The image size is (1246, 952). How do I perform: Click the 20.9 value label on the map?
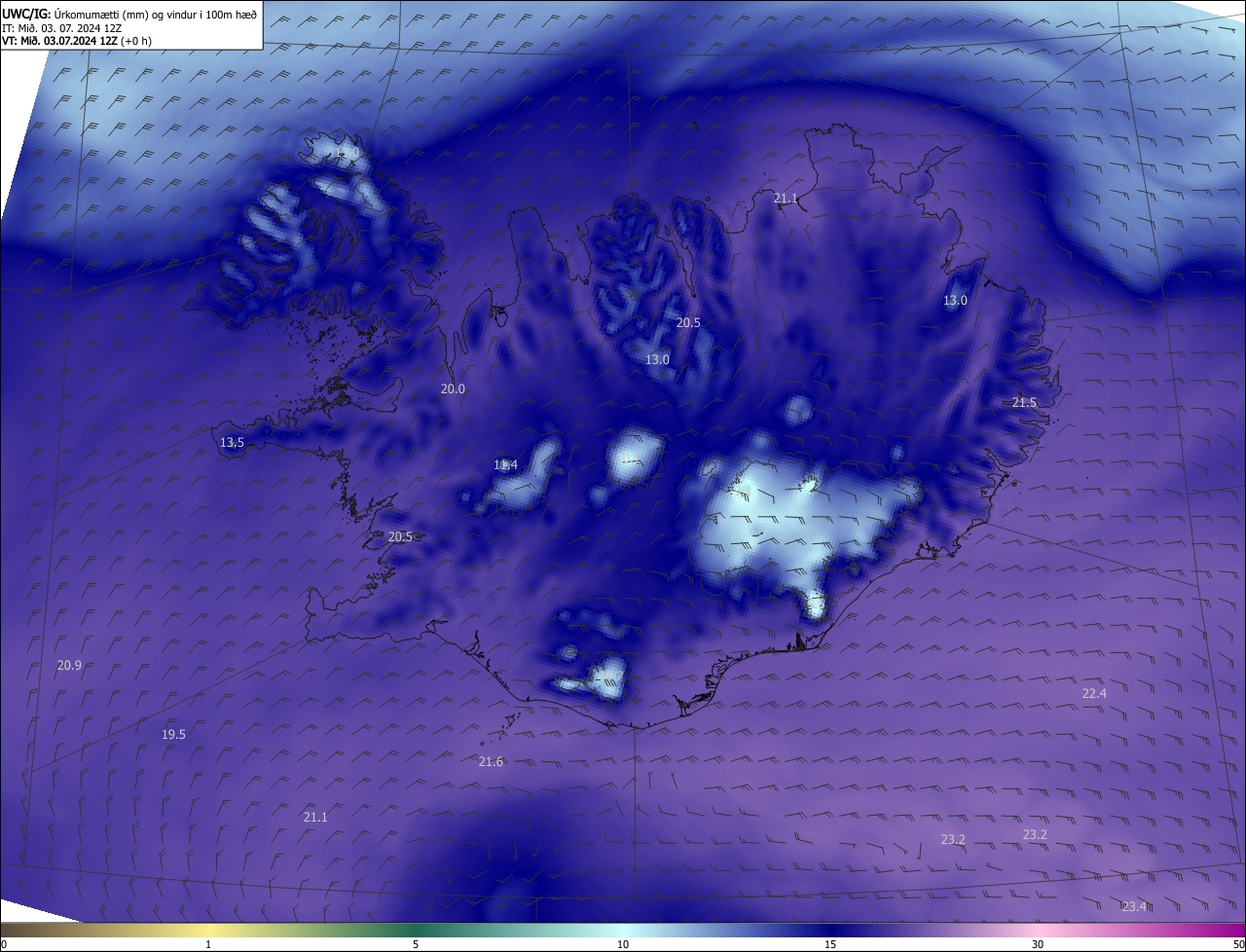coord(69,665)
